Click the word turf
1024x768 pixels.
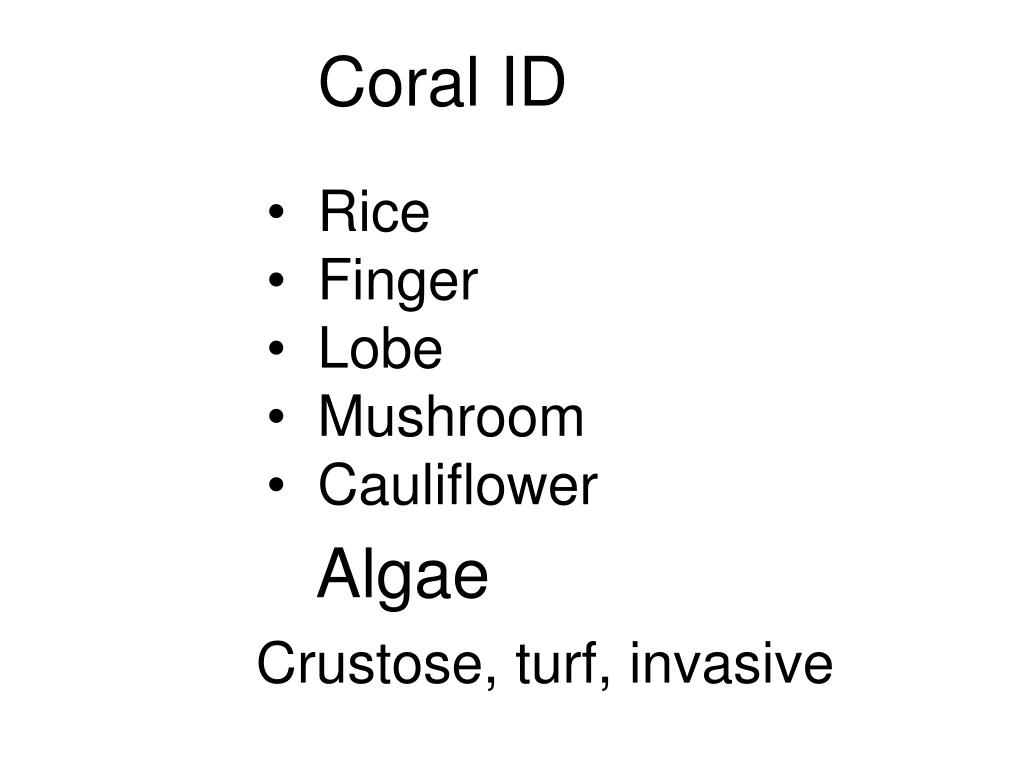pos(556,662)
